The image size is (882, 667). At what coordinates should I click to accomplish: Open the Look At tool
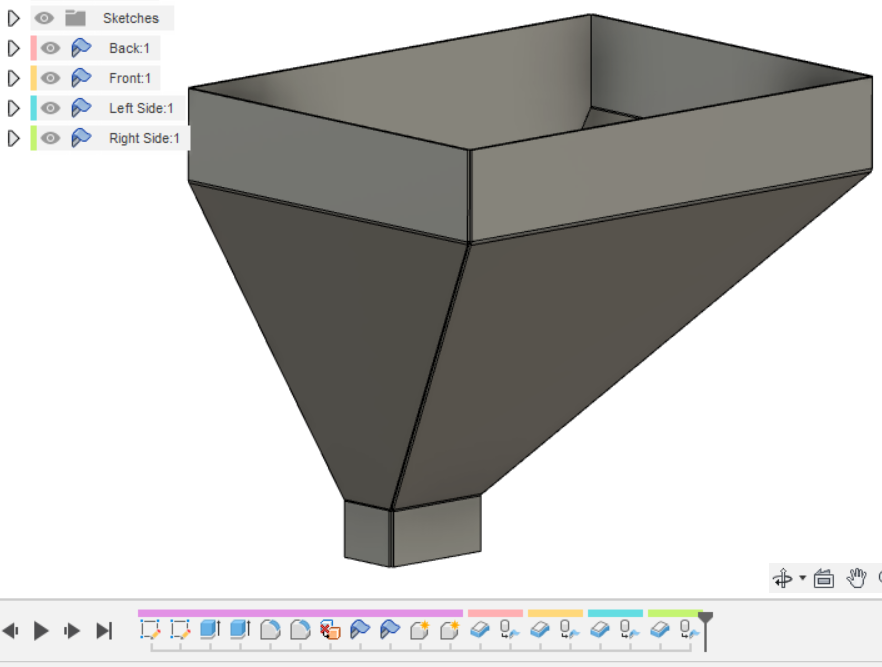pyautogui.click(x=822, y=578)
